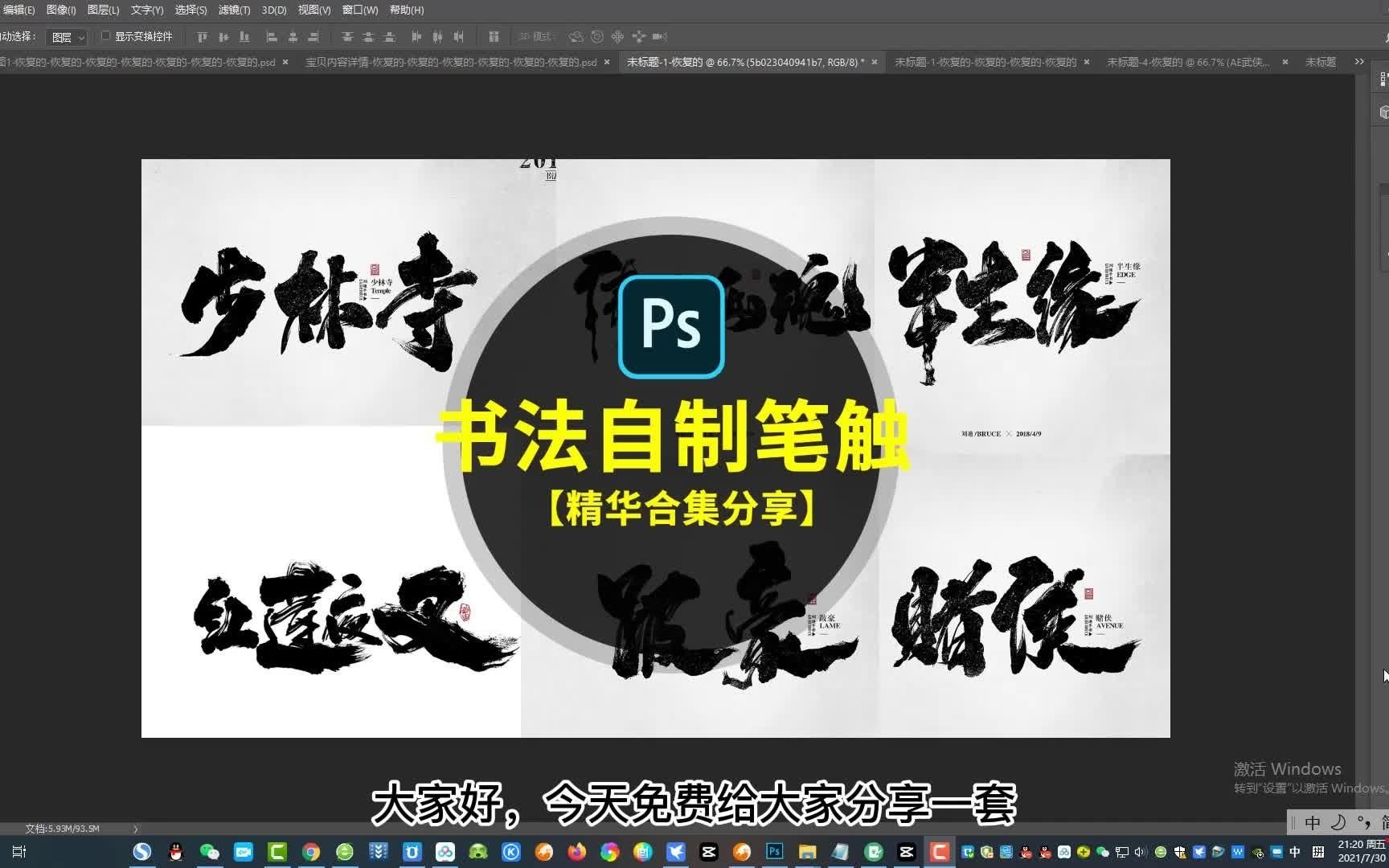The width and height of the screenshot is (1389, 868).
Task: Click the distribute right edges icon
Action: (458, 36)
